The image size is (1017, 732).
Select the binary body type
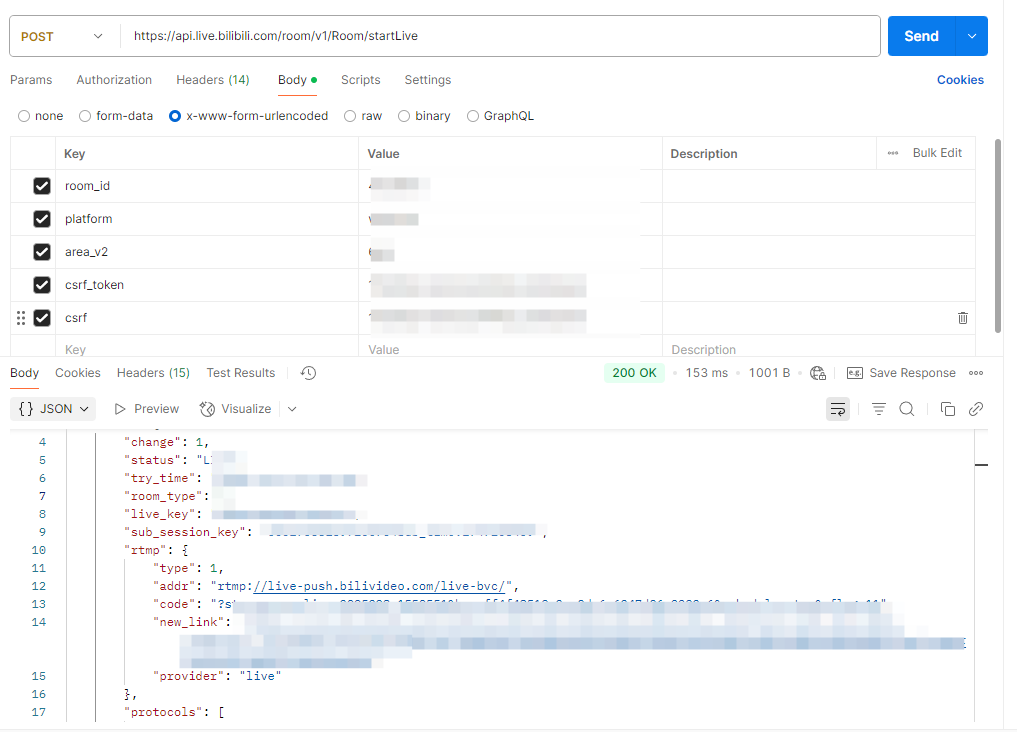pyautogui.click(x=404, y=116)
